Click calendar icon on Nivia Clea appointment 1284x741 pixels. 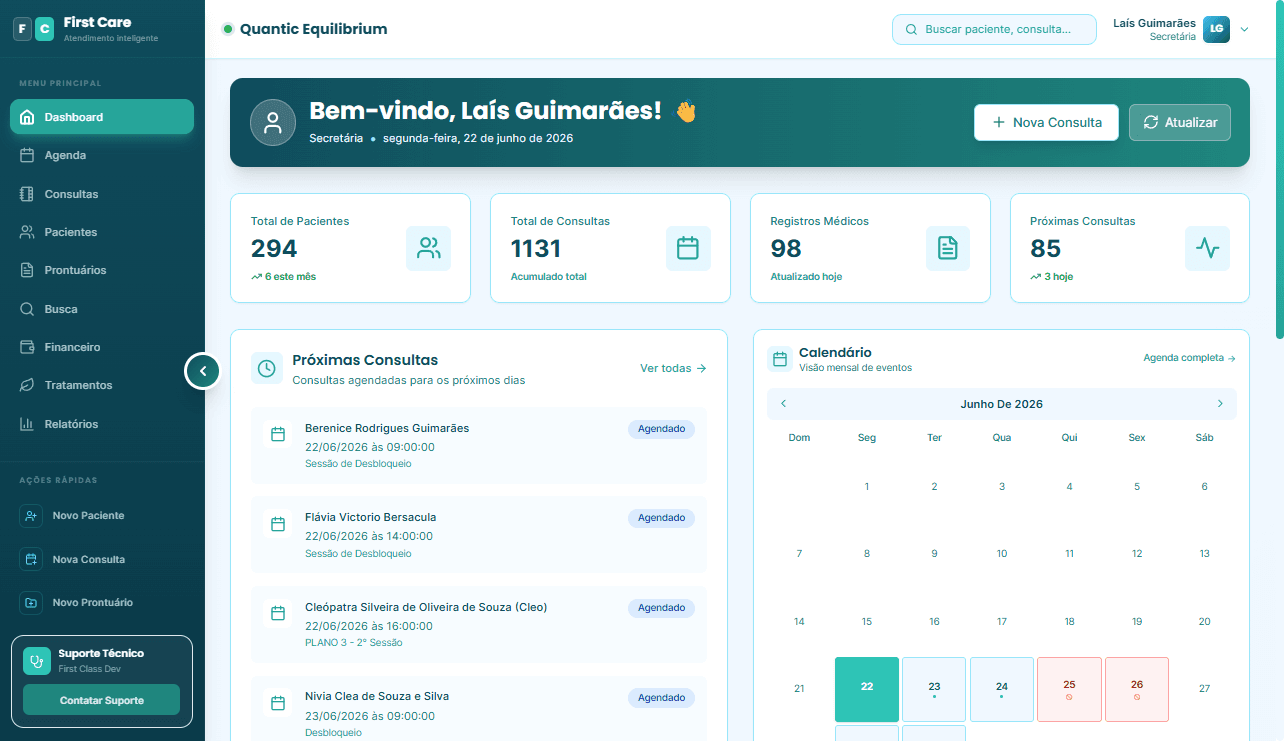click(278, 703)
